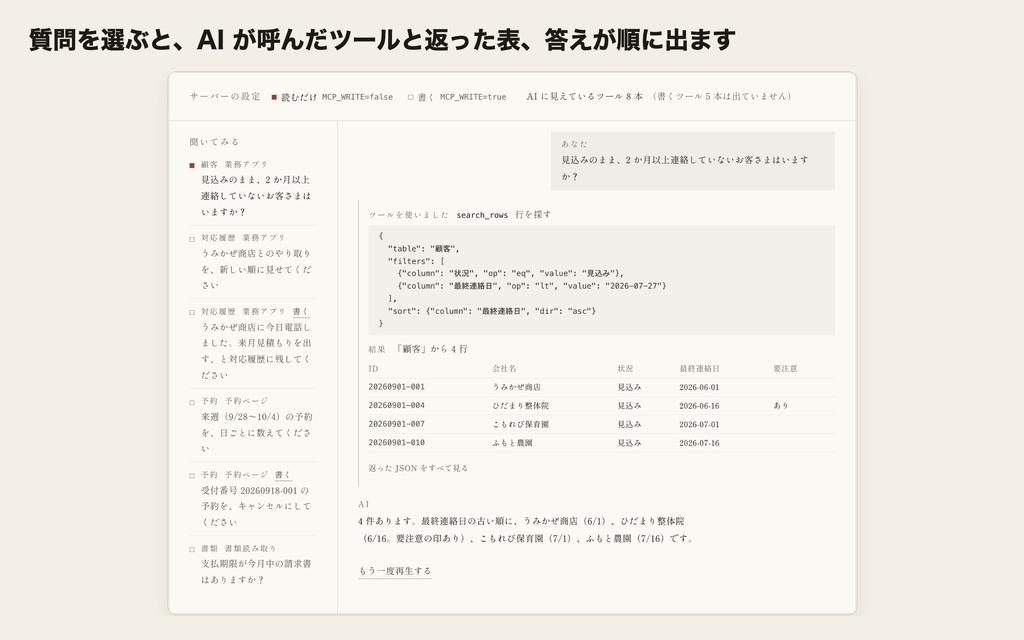Expand 返った JSON をすべて見る

(x=418, y=468)
